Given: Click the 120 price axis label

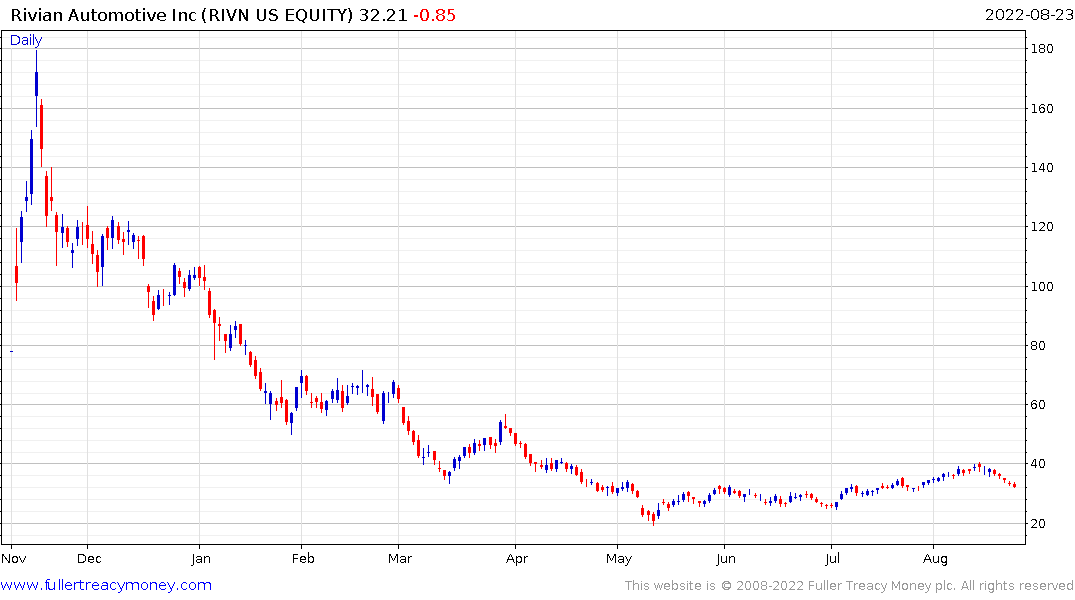Looking at the screenshot, I should [x=1042, y=227].
